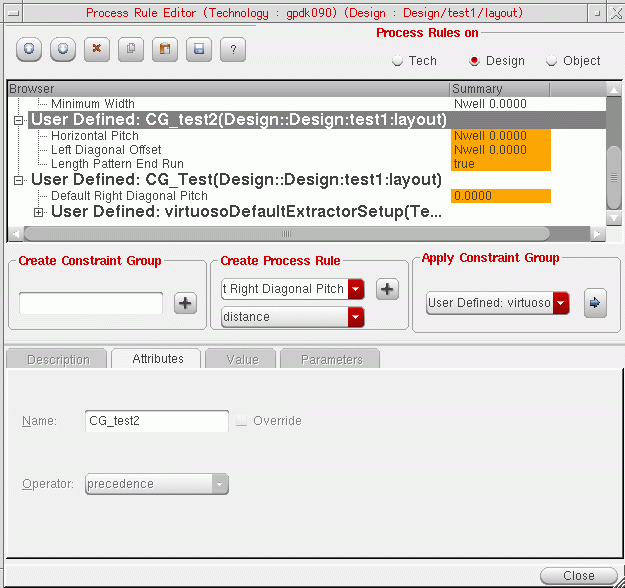This screenshot has width=625, height=588.
Task: Select the Design radio button
Action: point(474,61)
